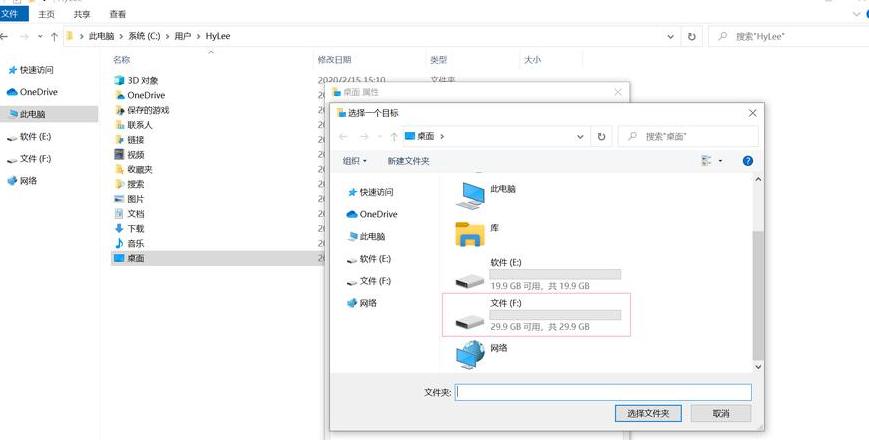
Task: Select 此电脑 in Explorer's left sidebar
Action: [x=49, y=114]
